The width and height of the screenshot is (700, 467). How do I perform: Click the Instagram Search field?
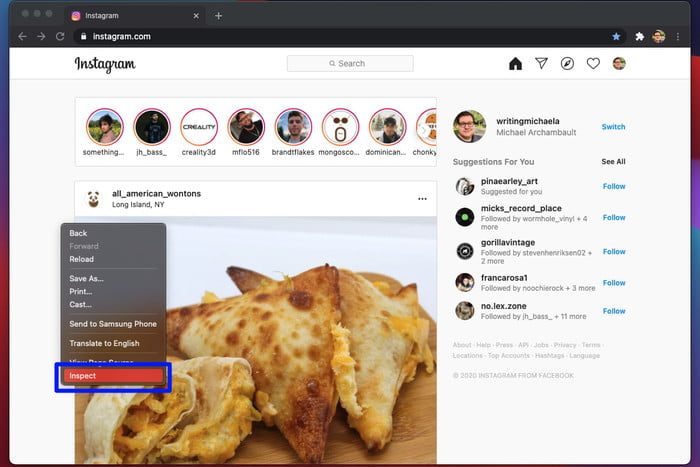coord(350,63)
